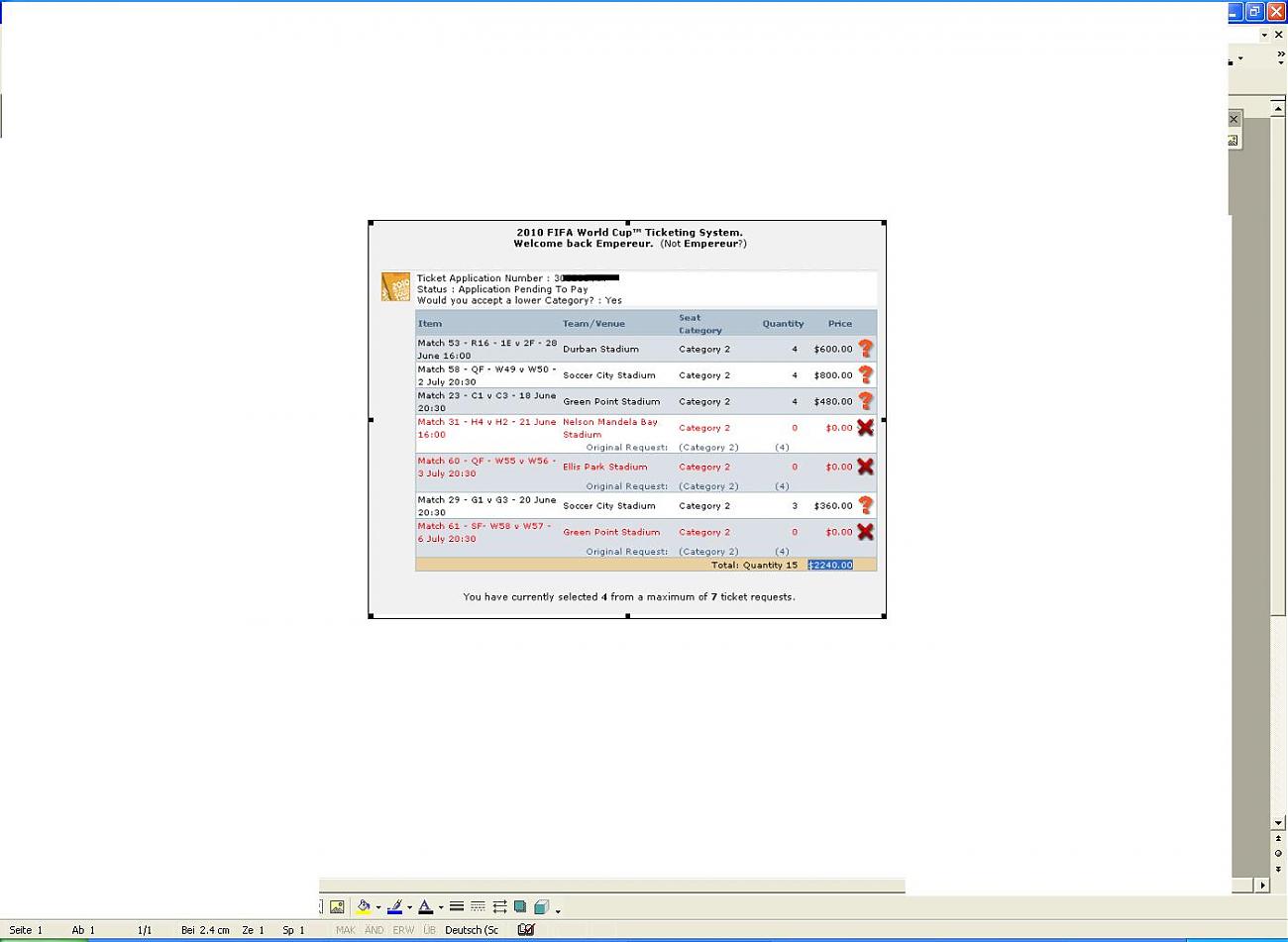Apply the Font Color tool

click(x=425, y=906)
